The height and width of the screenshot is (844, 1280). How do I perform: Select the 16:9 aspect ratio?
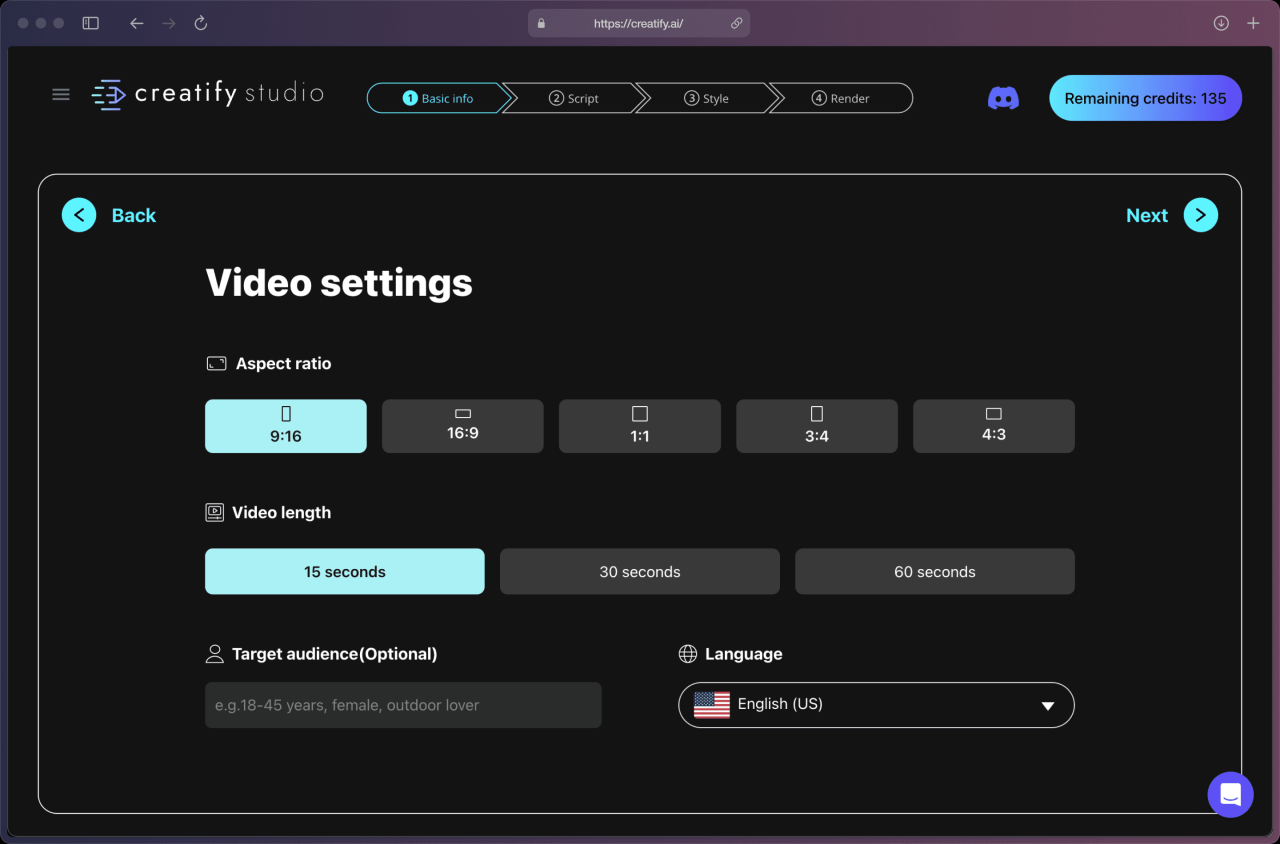[x=462, y=426]
